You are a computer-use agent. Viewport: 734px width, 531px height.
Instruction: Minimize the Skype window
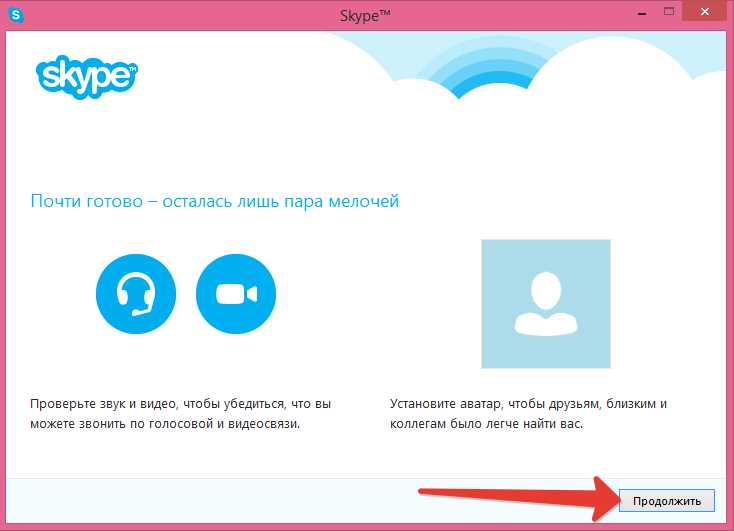coord(642,14)
